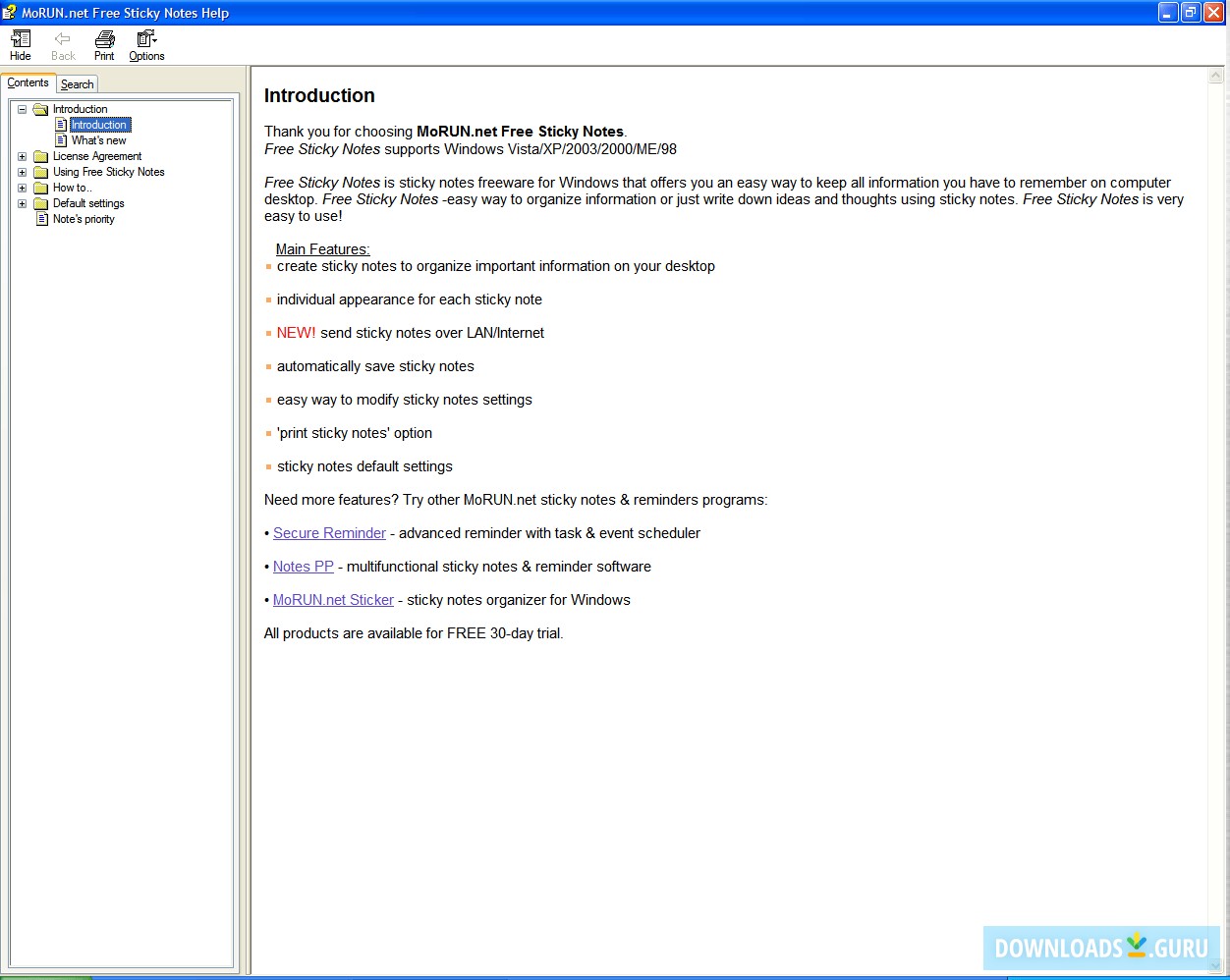Click the page icon next to What's new
Viewport: 1230px width, 980px height.
pyautogui.click(x=60, y=139)
